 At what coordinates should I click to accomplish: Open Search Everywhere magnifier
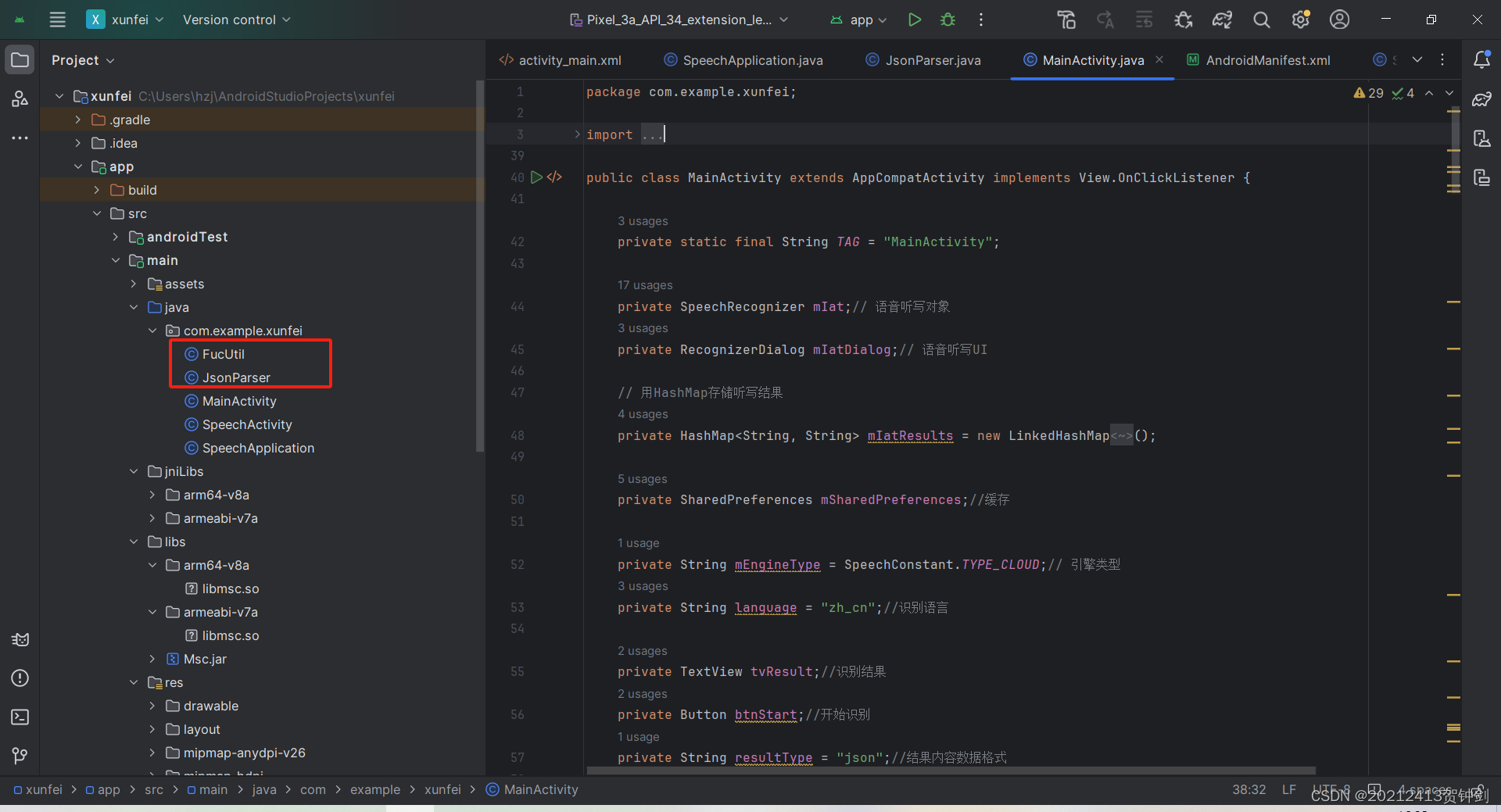[x=1261, y=20]
